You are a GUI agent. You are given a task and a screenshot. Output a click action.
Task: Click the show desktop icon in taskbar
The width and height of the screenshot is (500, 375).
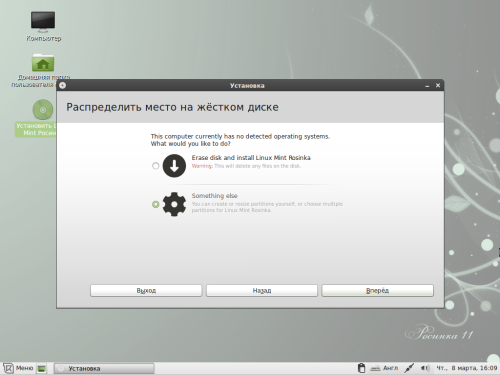point(41,368)
